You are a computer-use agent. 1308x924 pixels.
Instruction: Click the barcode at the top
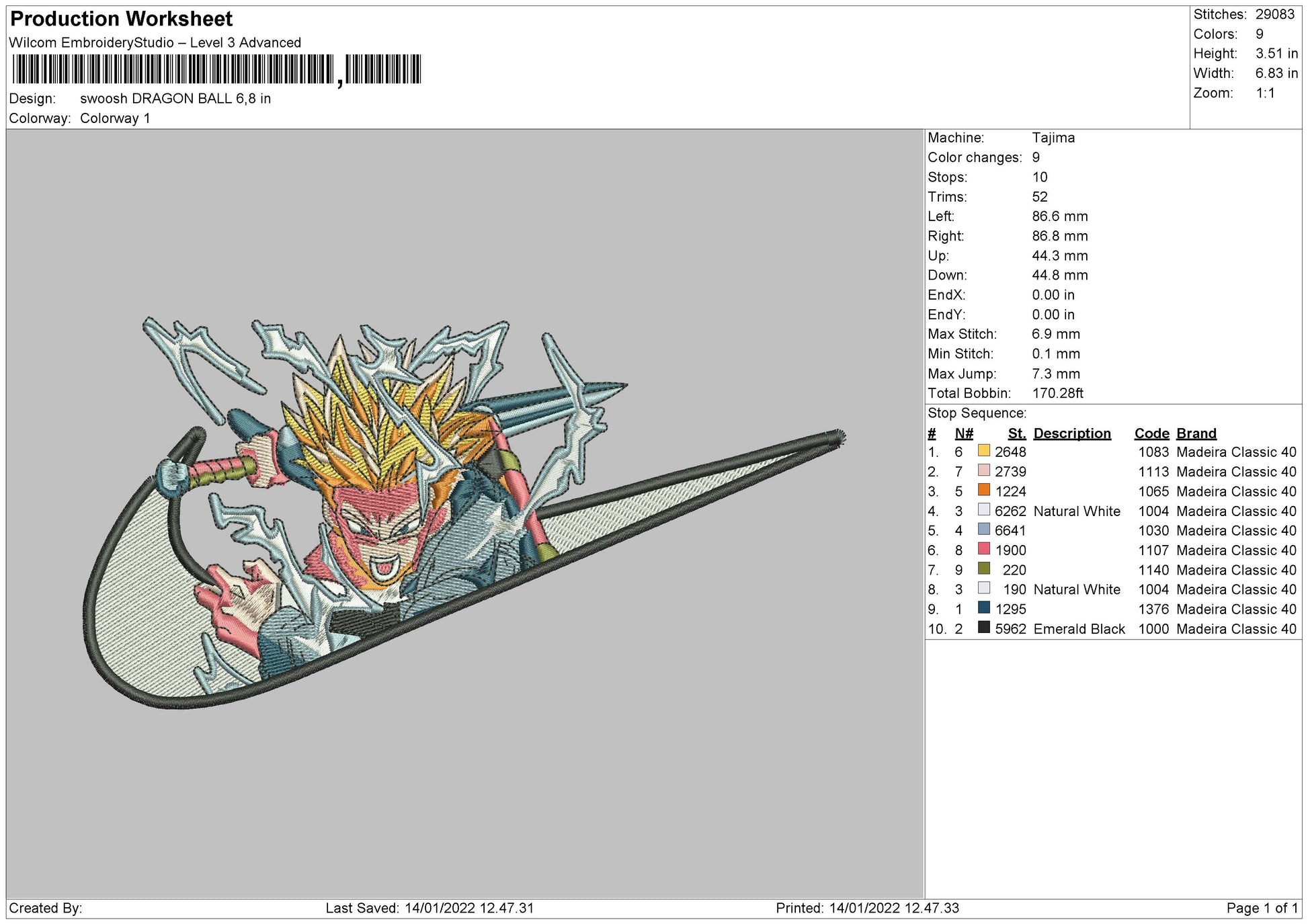click(216, 69)
